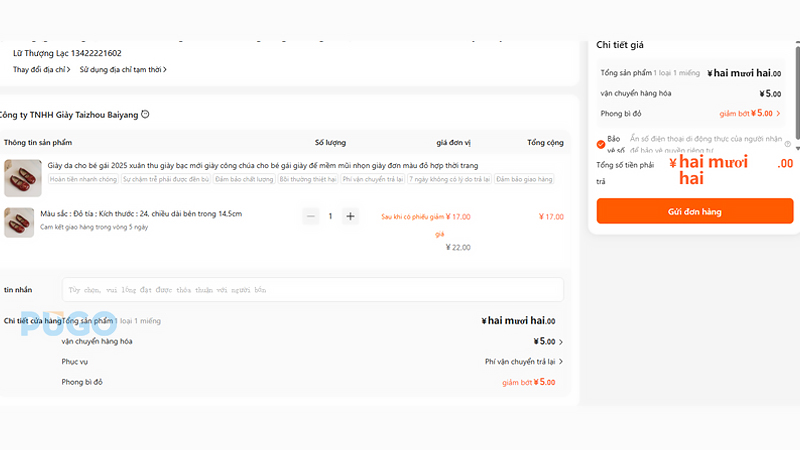The width and height of the screenshot is (800, 450).
Task: Type in the tin nhắn message field
Action: click(312, 289)
